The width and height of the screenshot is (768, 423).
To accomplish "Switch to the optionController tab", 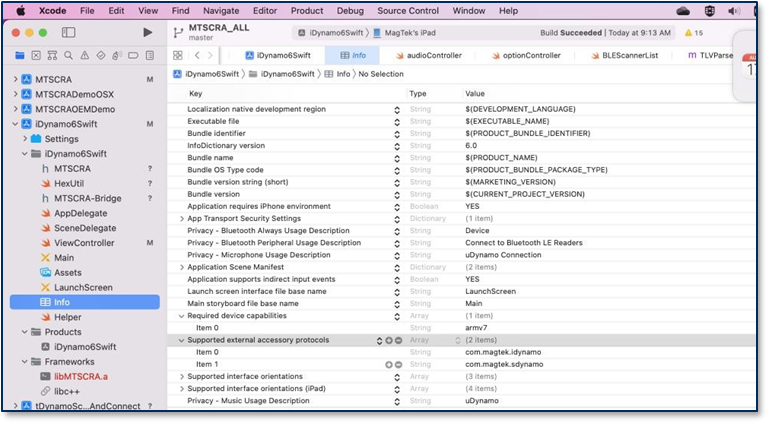I will click(527, 55).
